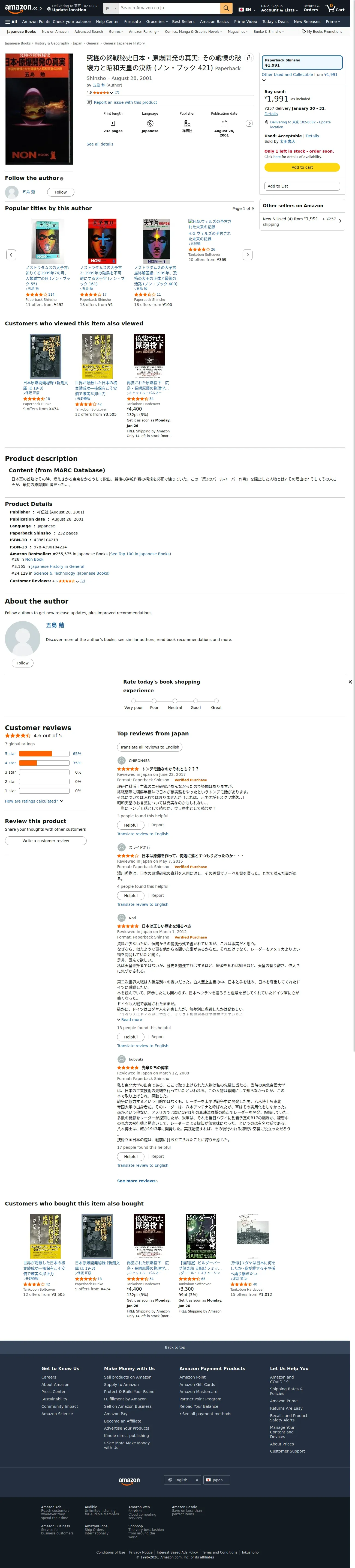Open the New Releases nav item
The width and height of the screenshot is (355, 1568).
coord(307,21)
